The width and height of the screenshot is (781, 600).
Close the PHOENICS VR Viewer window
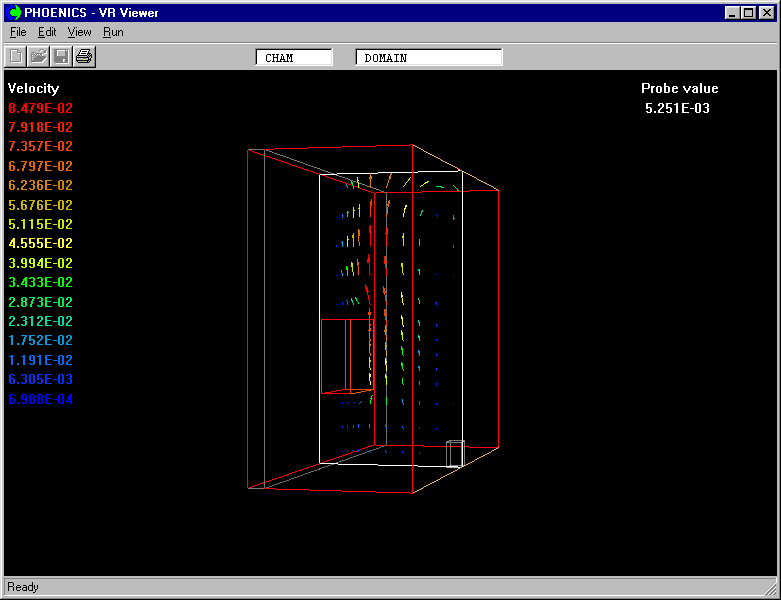pos(766,12)
